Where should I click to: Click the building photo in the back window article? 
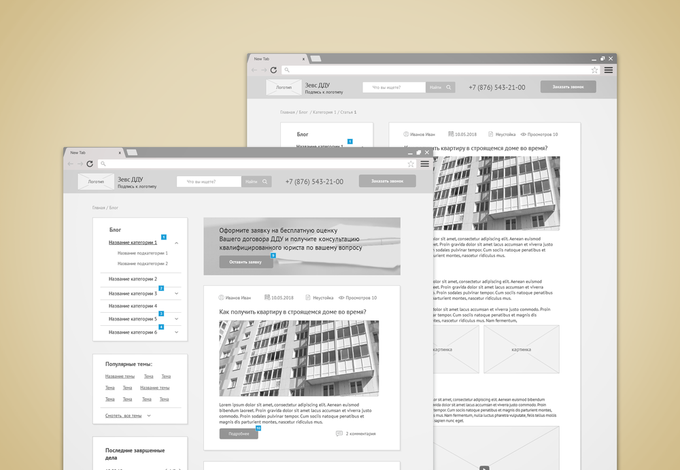(497, 193)
